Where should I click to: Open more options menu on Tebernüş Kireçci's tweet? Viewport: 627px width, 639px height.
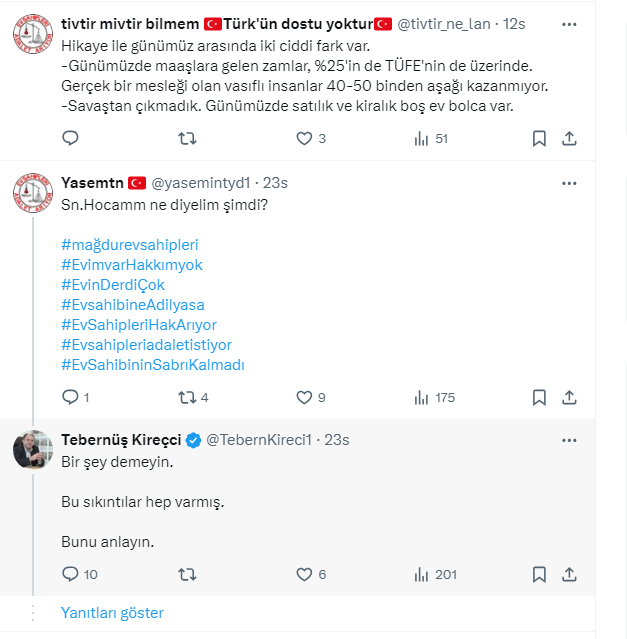(569, 439)
